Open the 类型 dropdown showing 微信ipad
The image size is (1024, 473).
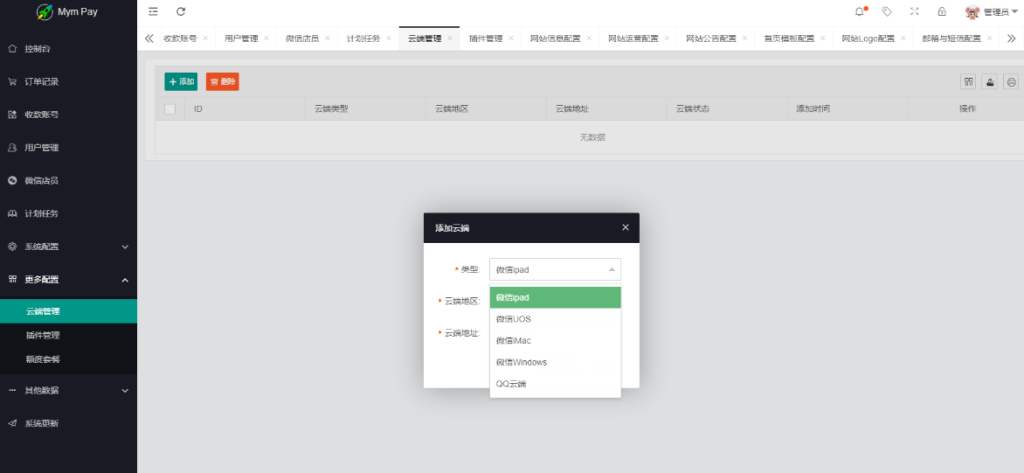click(555, 269)
